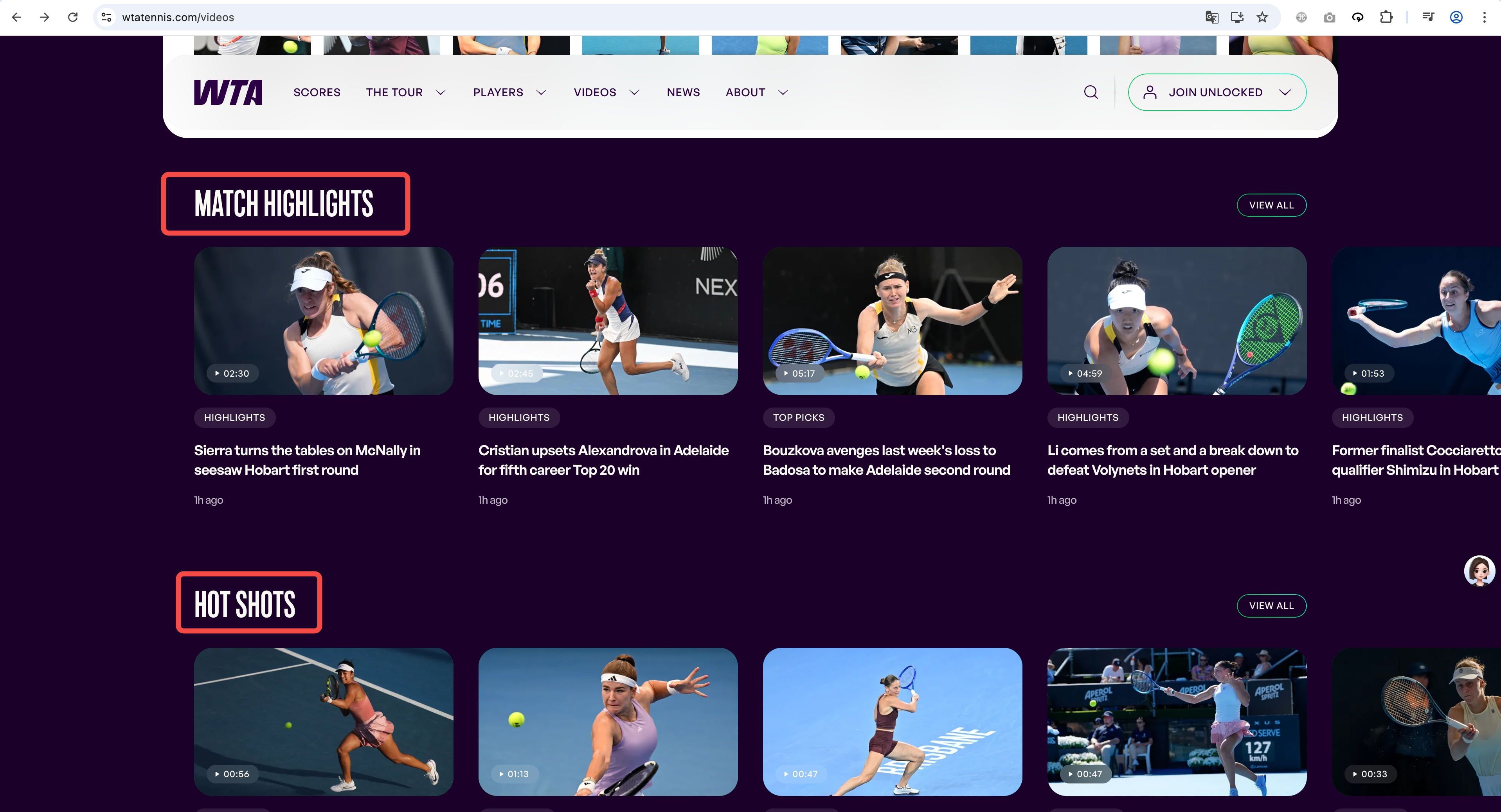Expand the VIDEOS dropdown menu
The width and height of the screenshot is (1501, 812).
[x=606, y=92]
